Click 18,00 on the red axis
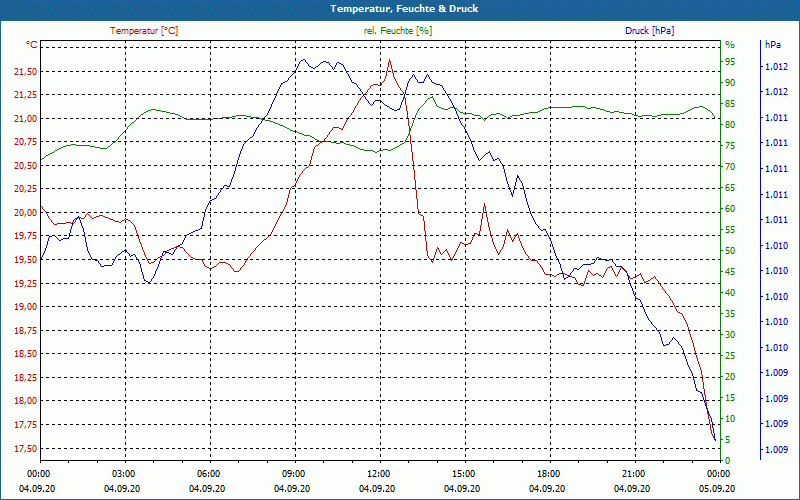This screenshot has width=800, height=500. click(x=26, y=401)
